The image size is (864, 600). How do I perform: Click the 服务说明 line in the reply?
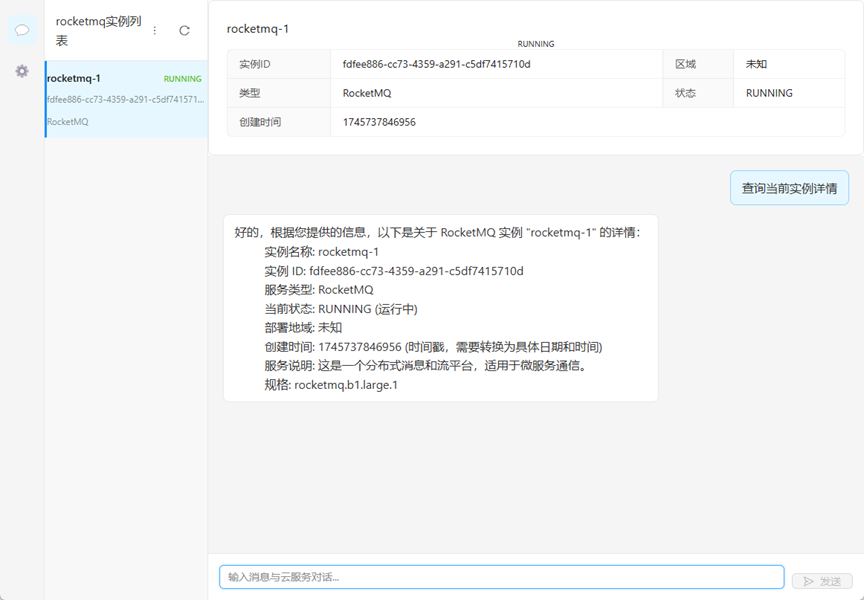point(428,365)
